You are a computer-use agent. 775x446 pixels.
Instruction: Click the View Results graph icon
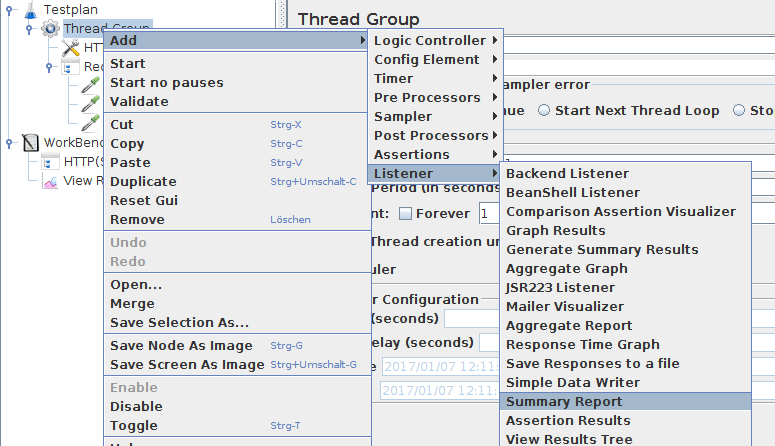pos(50,181)
